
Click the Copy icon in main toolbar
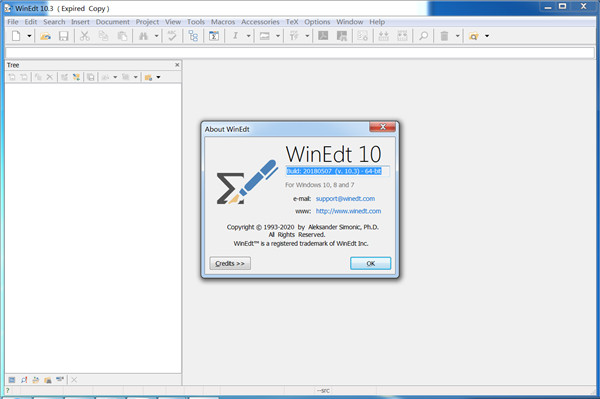(103, 36)
